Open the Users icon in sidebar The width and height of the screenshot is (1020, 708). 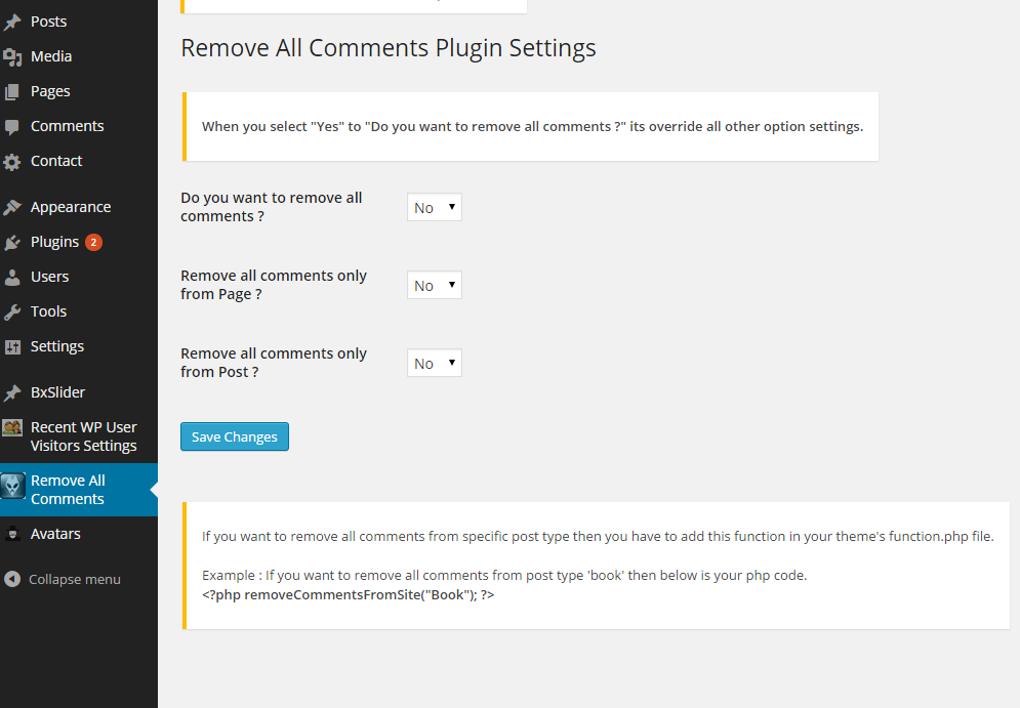pyautogui.click(x=12, y=276)
